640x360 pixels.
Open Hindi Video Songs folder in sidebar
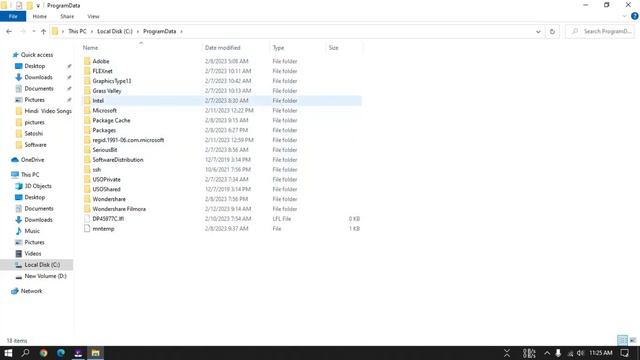[48, 111]
